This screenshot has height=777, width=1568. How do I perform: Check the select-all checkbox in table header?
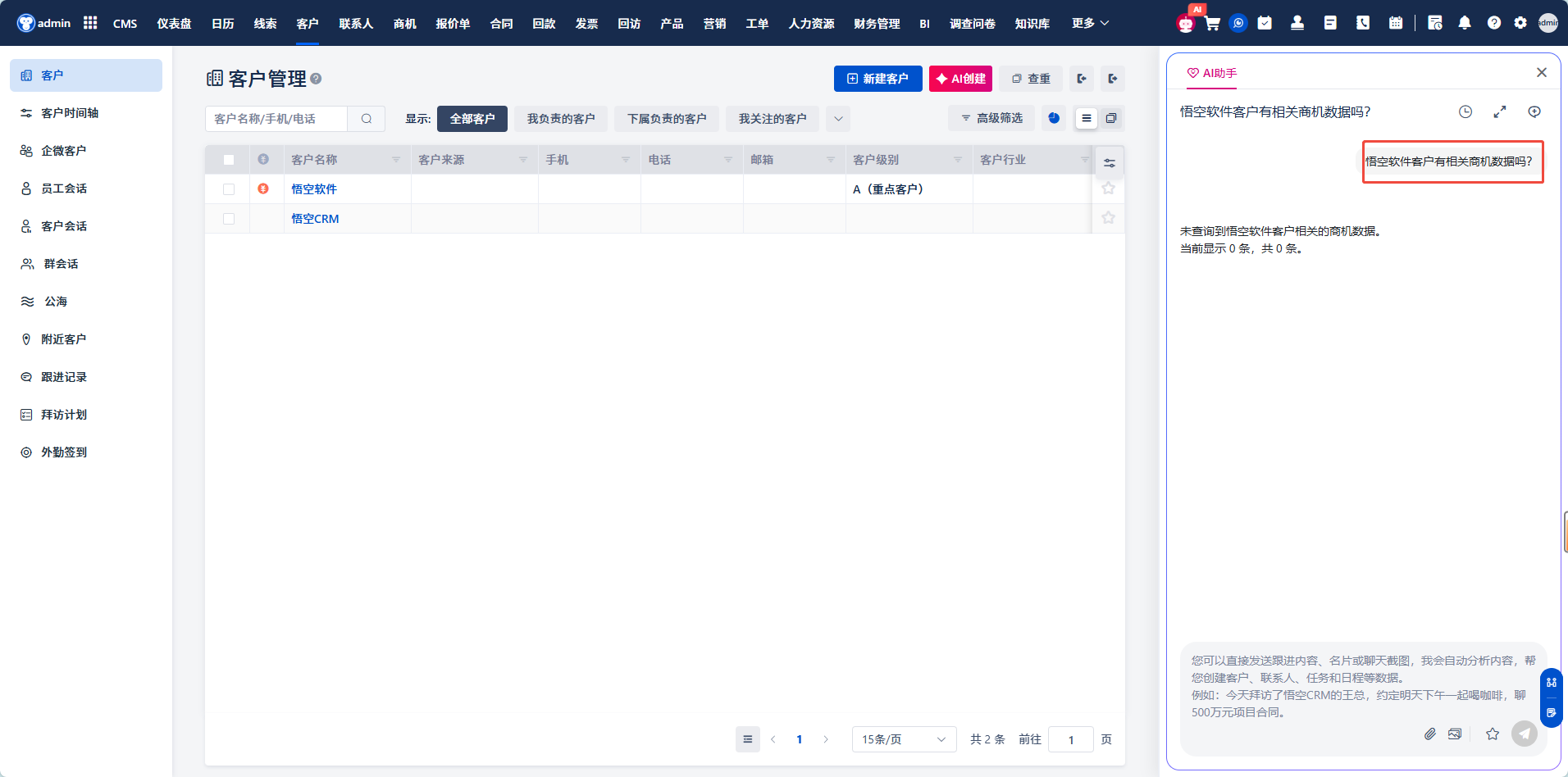point(229,160)
